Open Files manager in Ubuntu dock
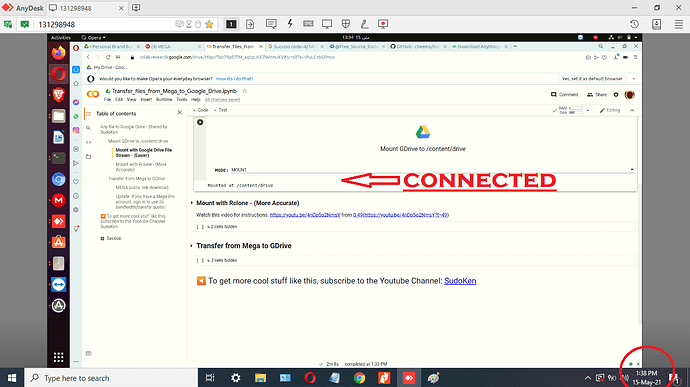690x387 pixels. pyautogui.click(x=59, y=116)
